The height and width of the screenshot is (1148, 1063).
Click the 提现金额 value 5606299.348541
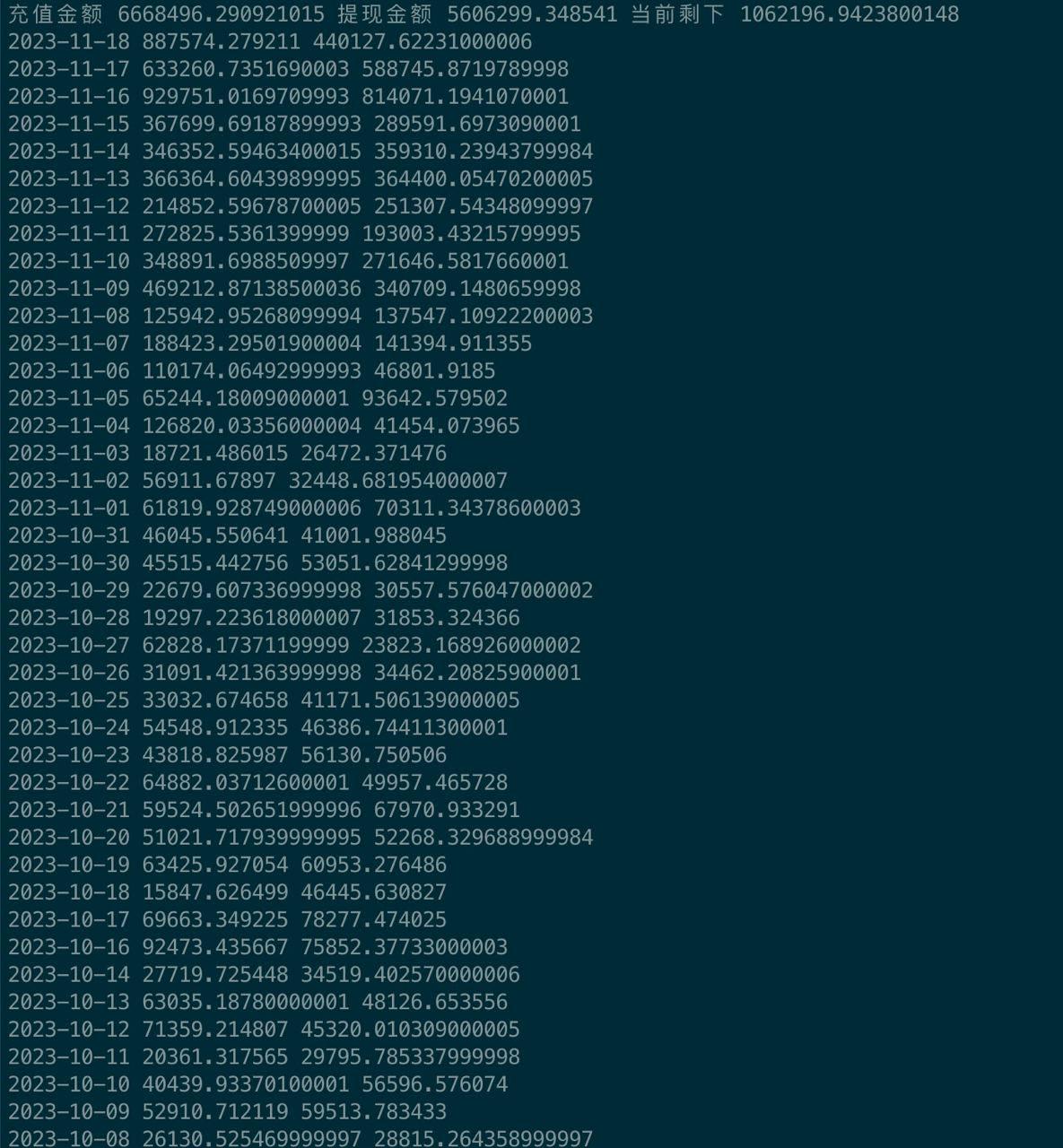532,14
